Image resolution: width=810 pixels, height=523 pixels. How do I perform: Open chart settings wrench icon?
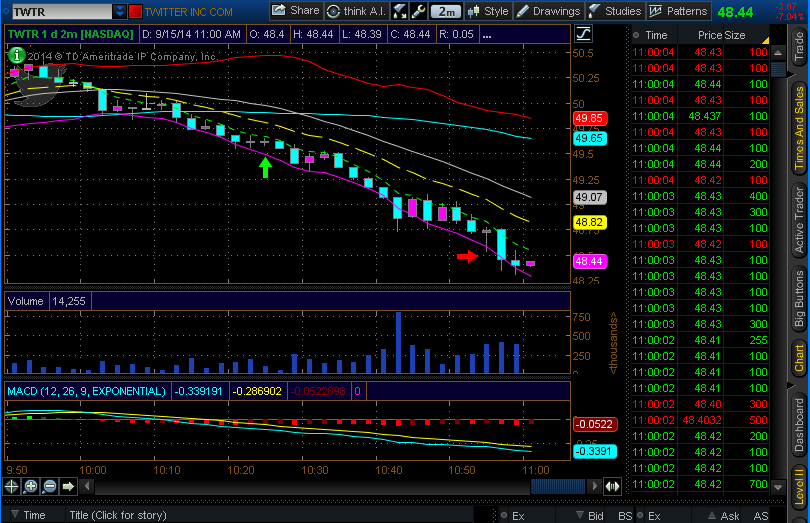pyautogui.click(x=418, y=11)
